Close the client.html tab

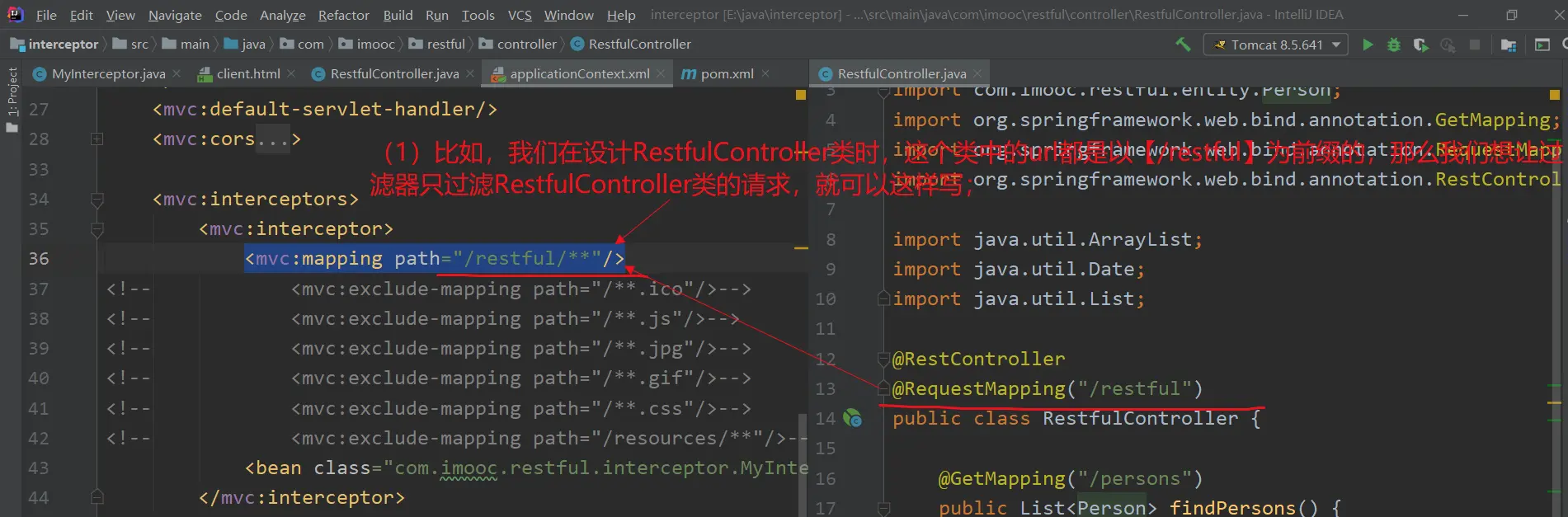pos(291,73)
